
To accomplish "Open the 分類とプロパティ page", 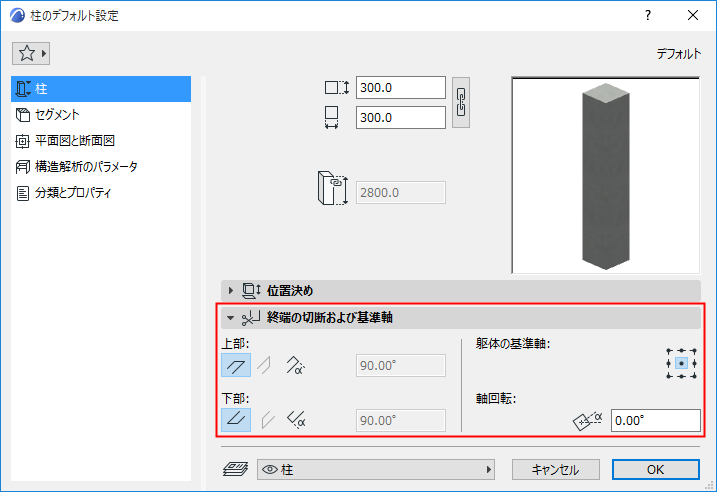I will (x=101, y=193).
